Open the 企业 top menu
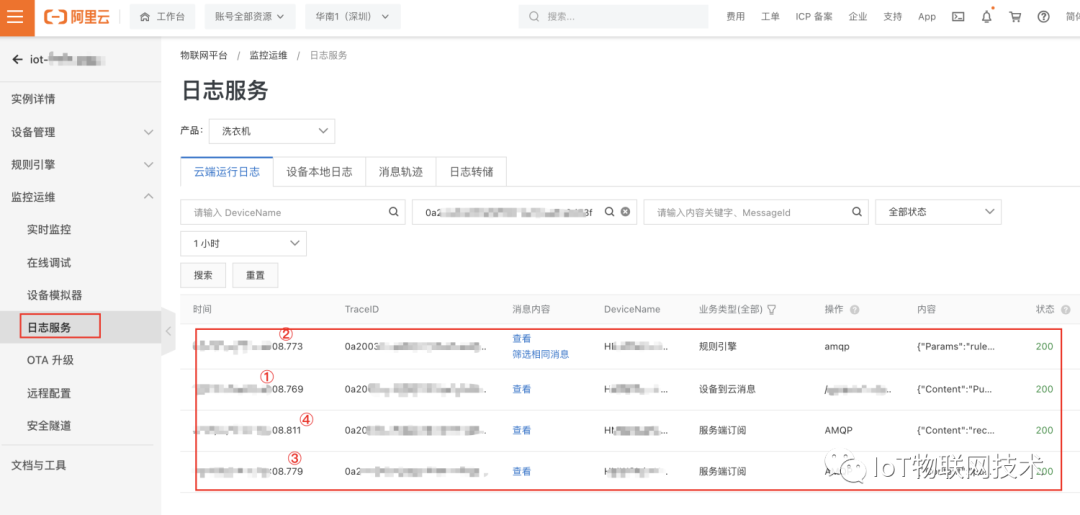This screenshot has height=515, width=1080. pyautogui.click(x=858, y=17)
